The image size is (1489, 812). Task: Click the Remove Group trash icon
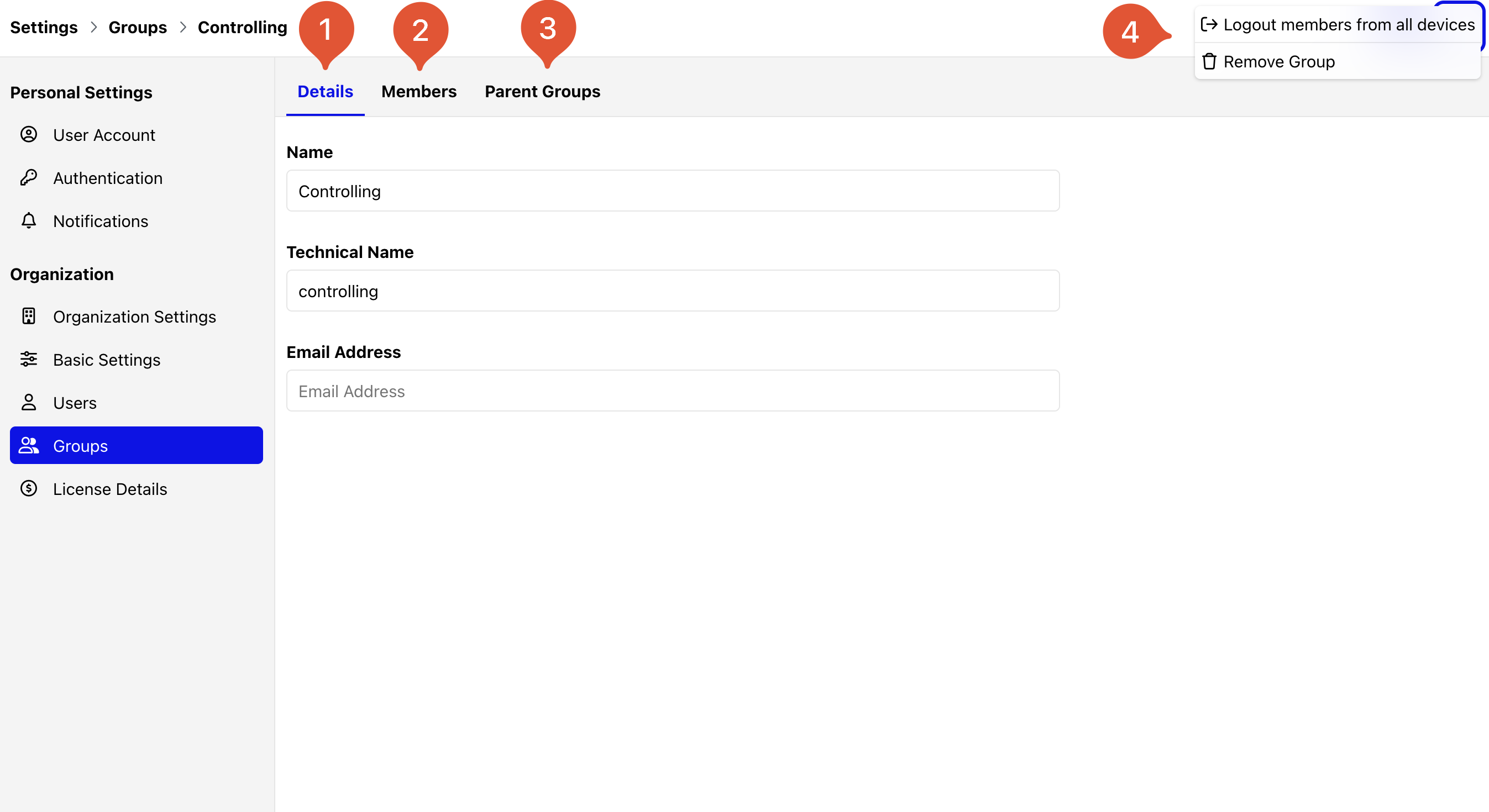click(x=1209, y=61)
